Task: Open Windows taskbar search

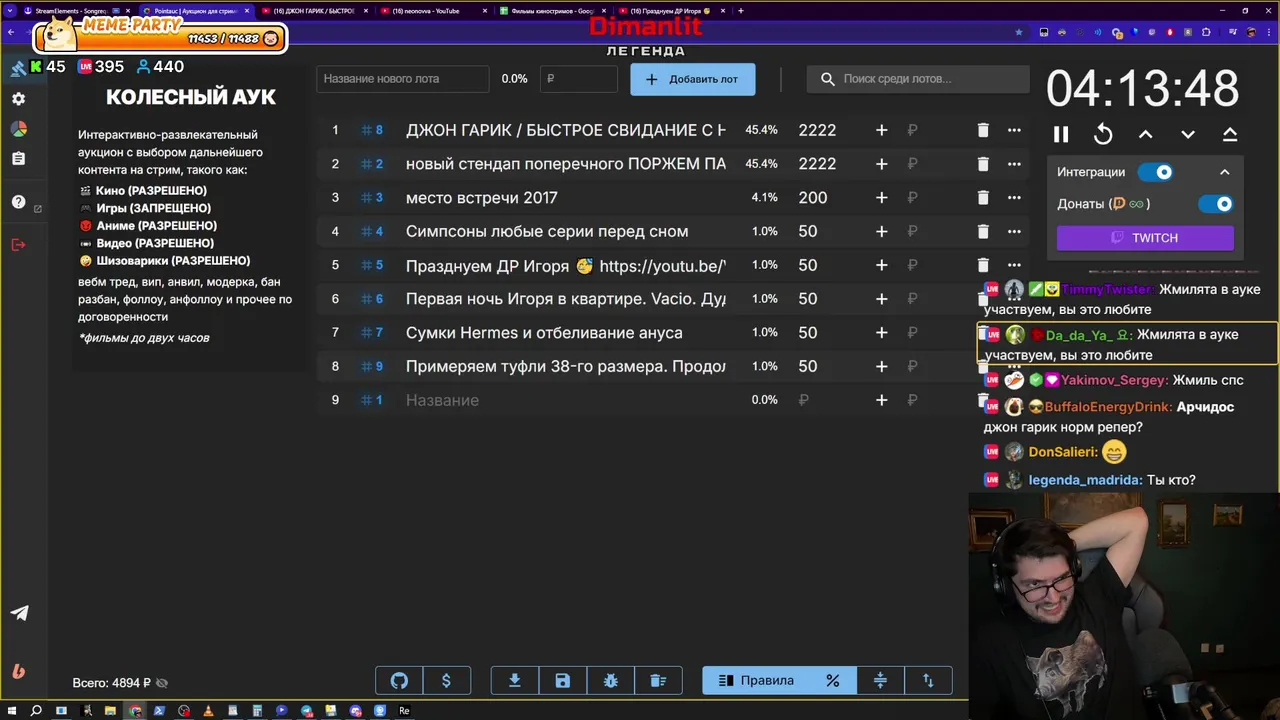Action: click(x=36, y=711)
